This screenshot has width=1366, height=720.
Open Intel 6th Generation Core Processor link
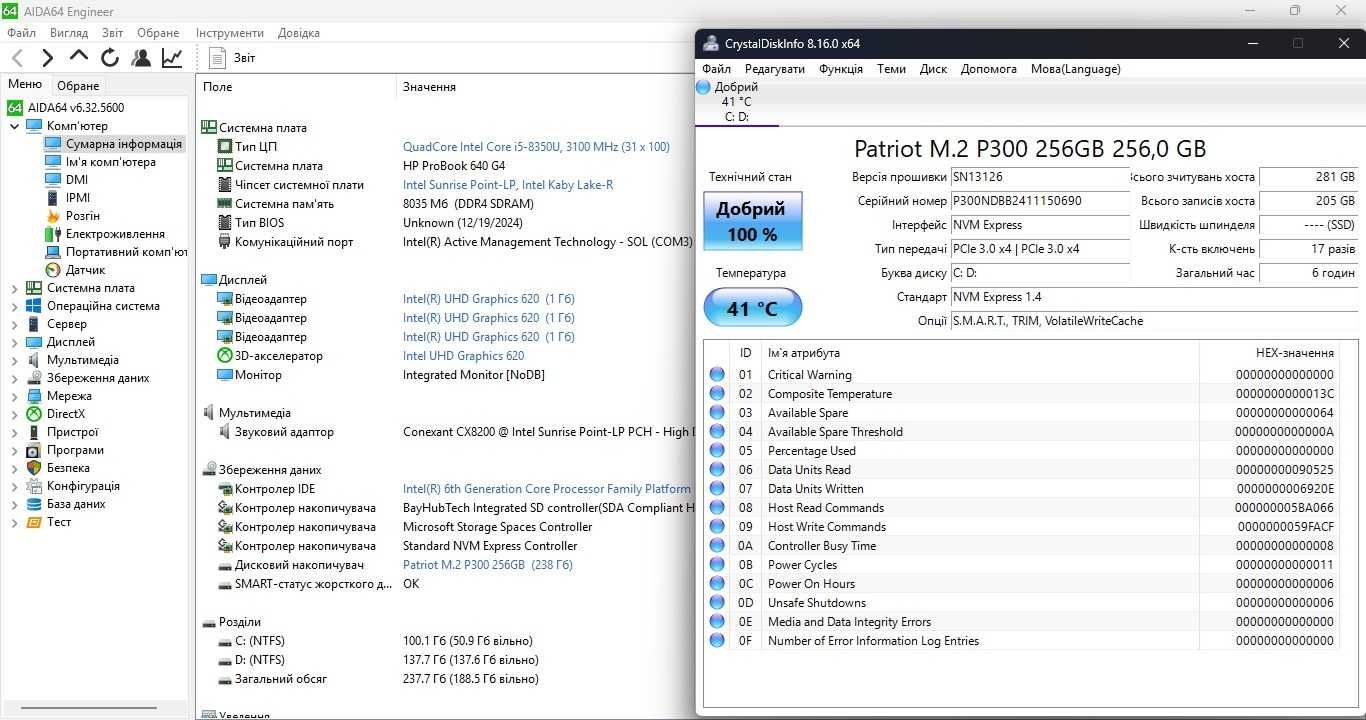point(547,489)
